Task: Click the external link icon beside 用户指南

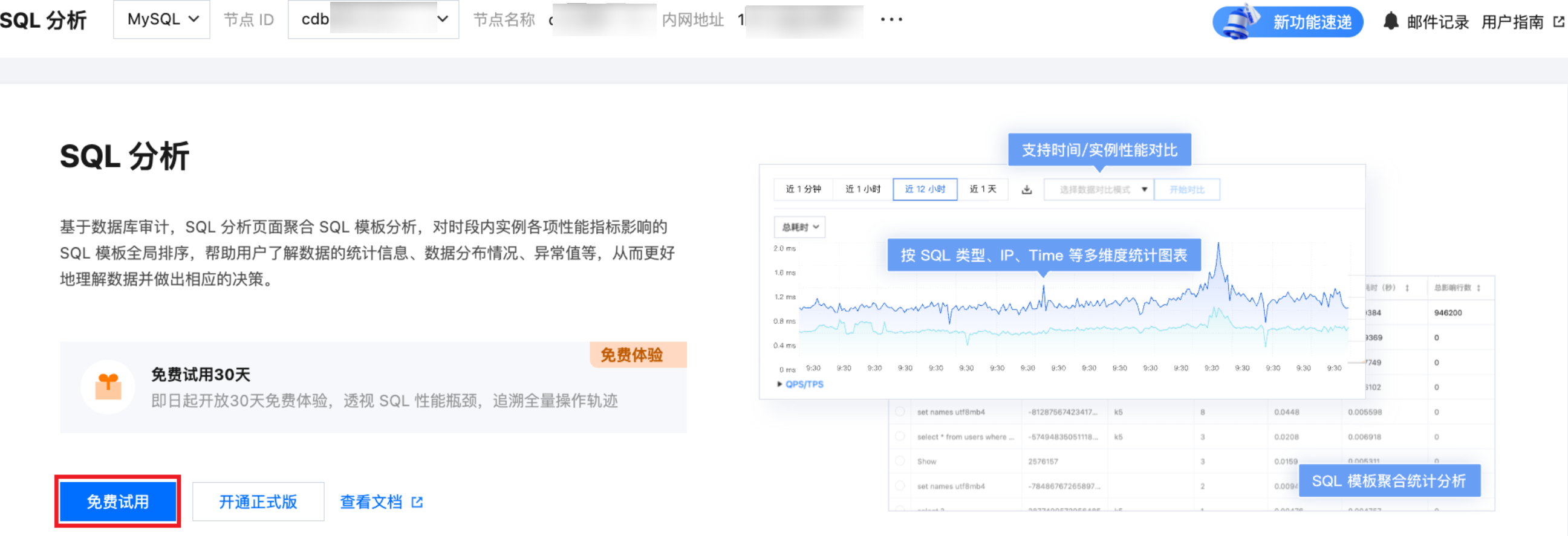Action: coord(1558,22)
